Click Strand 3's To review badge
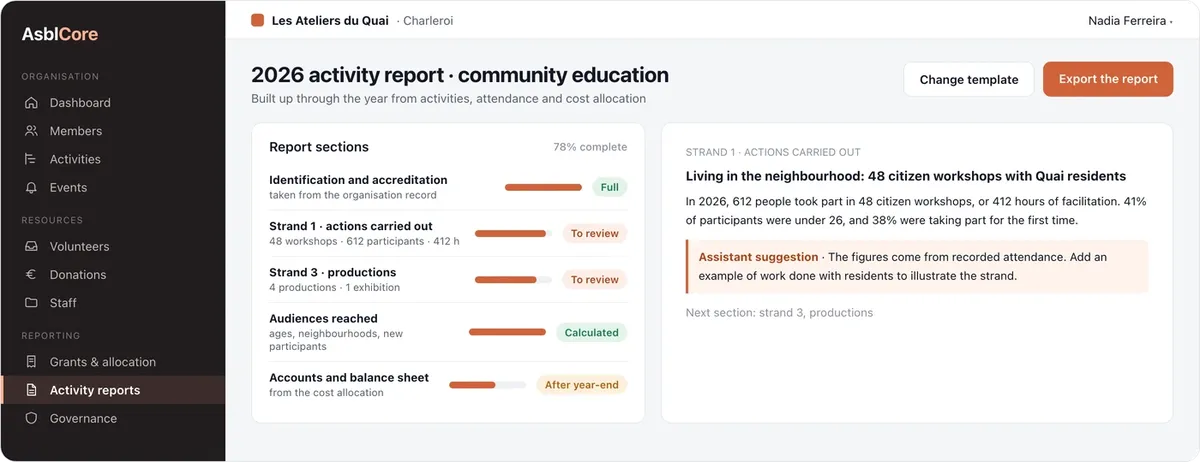The height and width of the screenshot is (462, 1200). (595, 280)
